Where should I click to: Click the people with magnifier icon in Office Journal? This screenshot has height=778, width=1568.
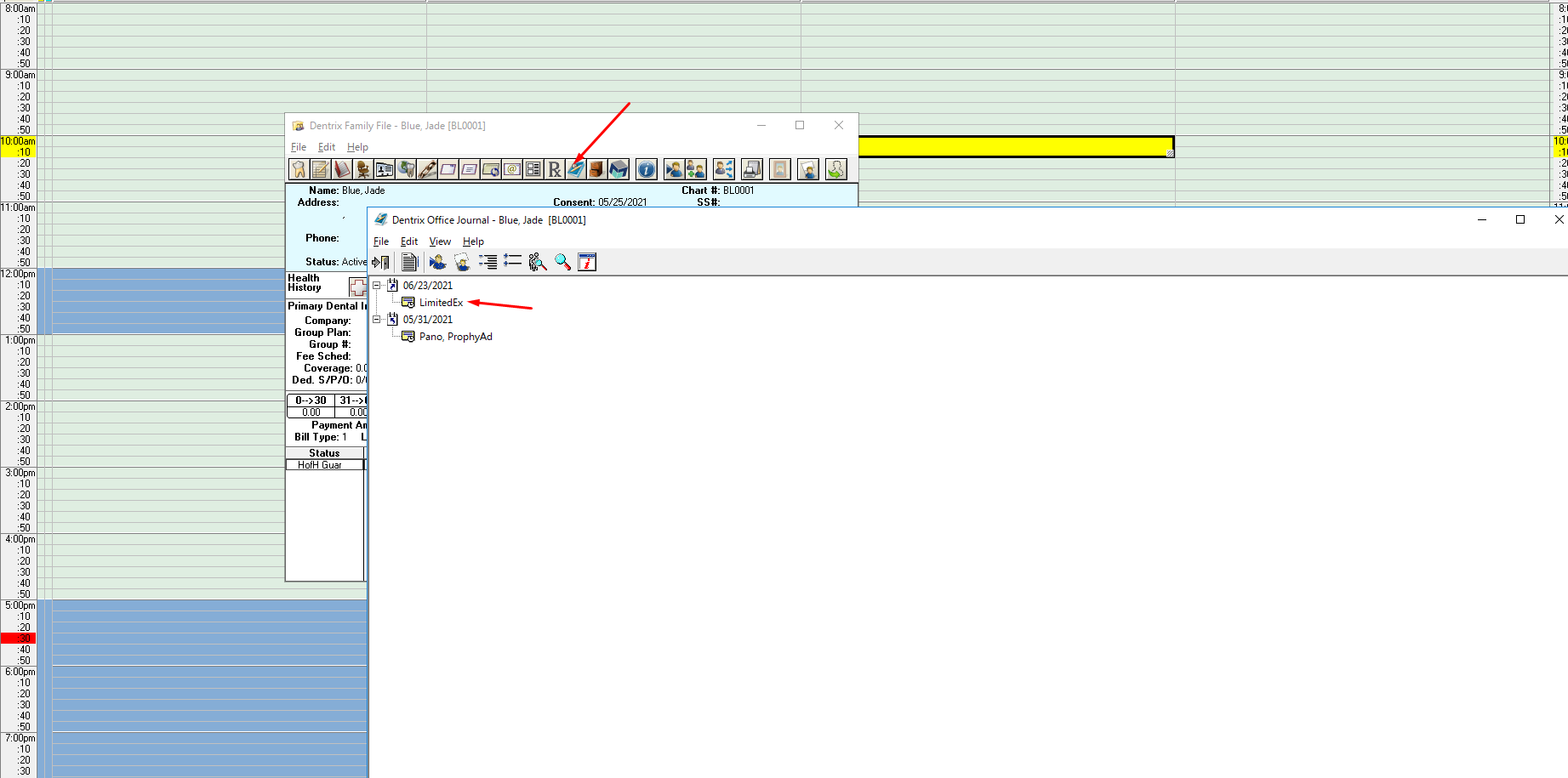pos(537,262)
